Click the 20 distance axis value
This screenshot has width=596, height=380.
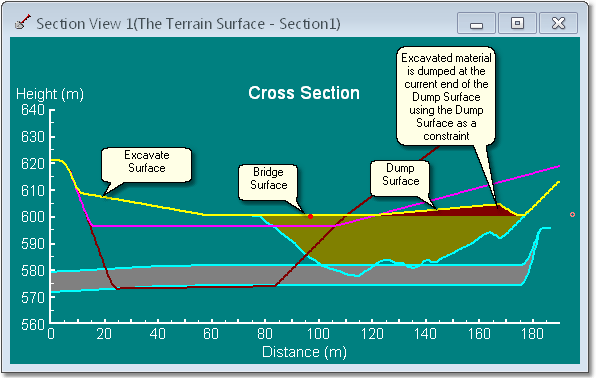click(x=103, y=334)
